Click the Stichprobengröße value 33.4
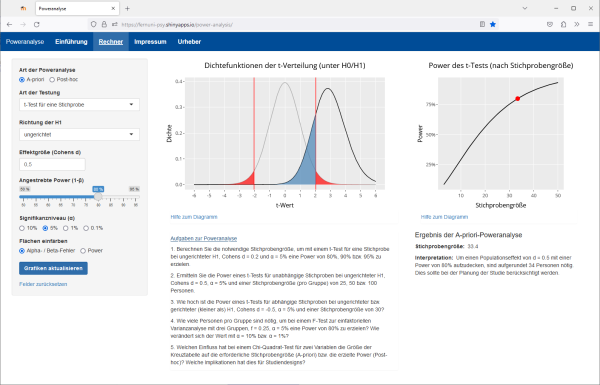Screen dimensions: 600x385 473,246
